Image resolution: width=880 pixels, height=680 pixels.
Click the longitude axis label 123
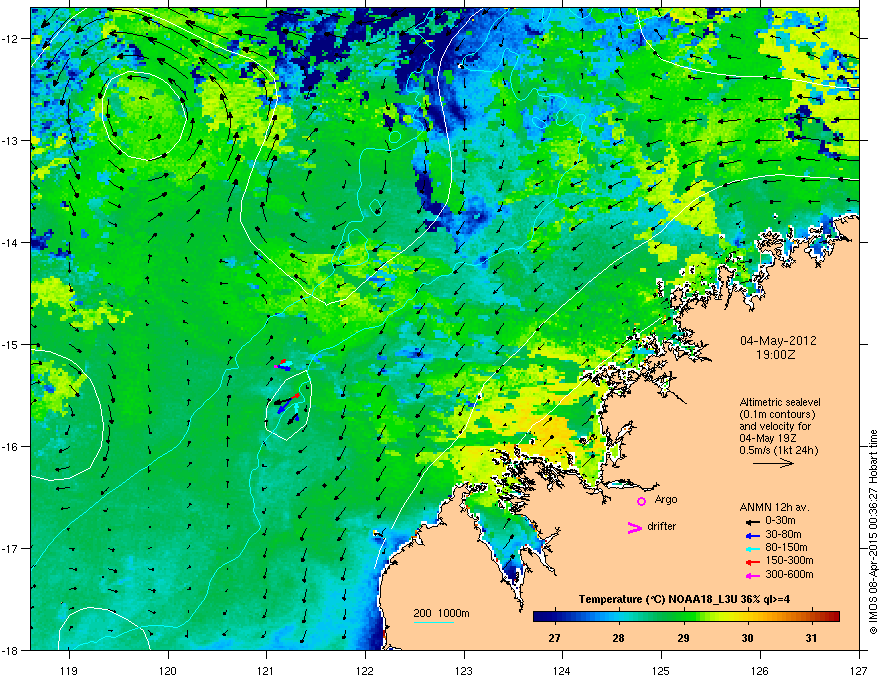[x=464, y=670]
